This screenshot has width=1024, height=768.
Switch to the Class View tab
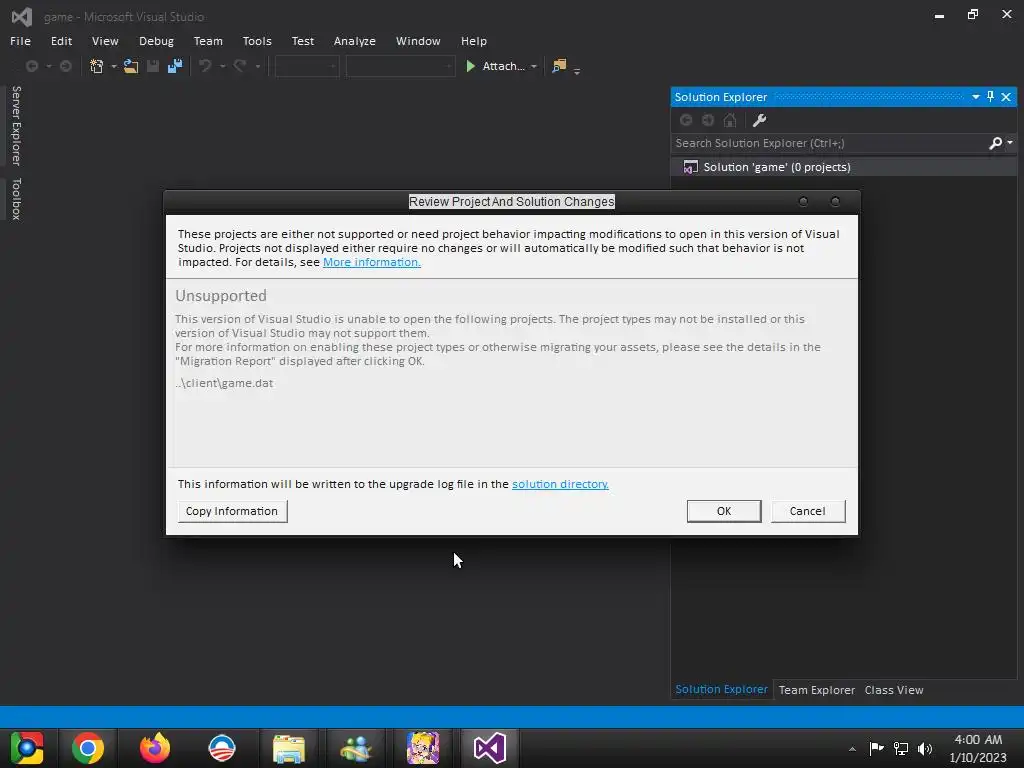point(893,690)
